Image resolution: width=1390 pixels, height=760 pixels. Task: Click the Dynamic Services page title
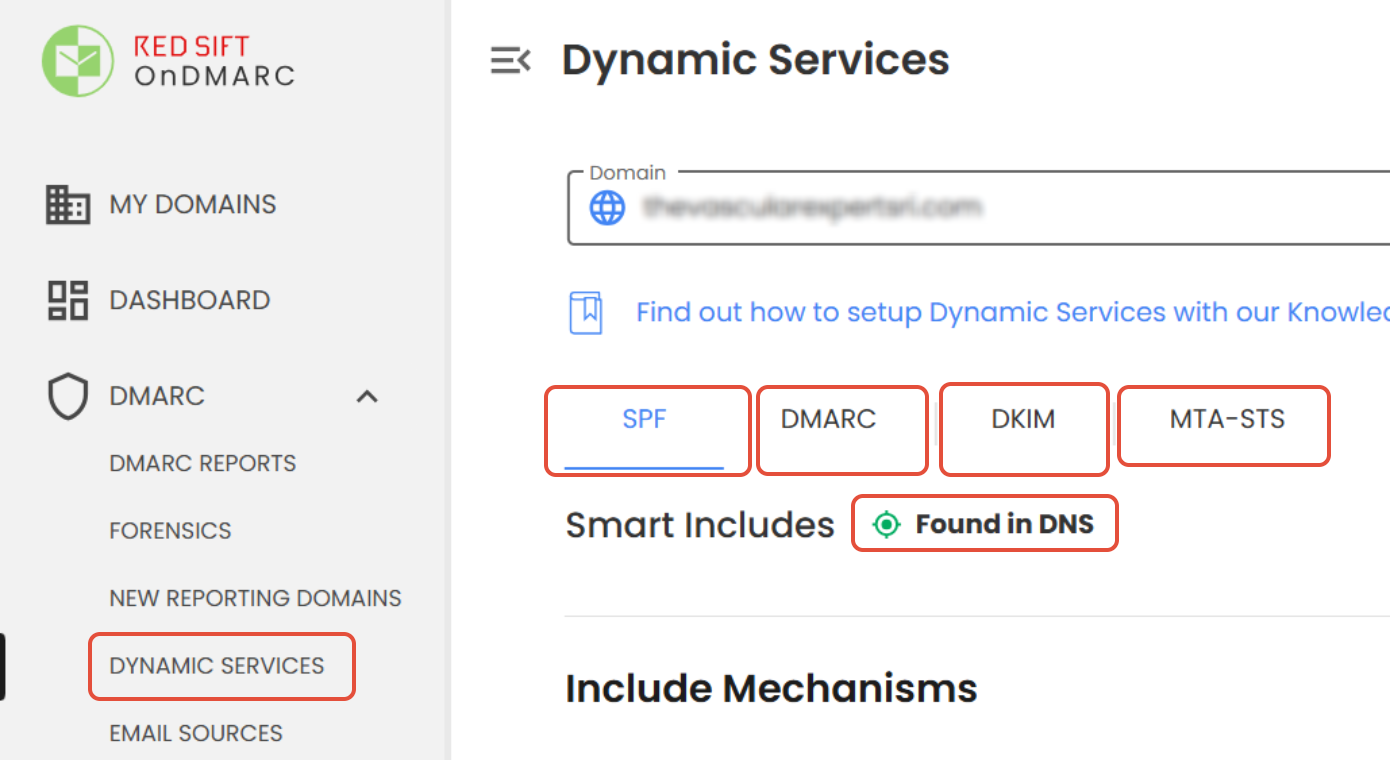pyautogui.click(x=756, y=60)
